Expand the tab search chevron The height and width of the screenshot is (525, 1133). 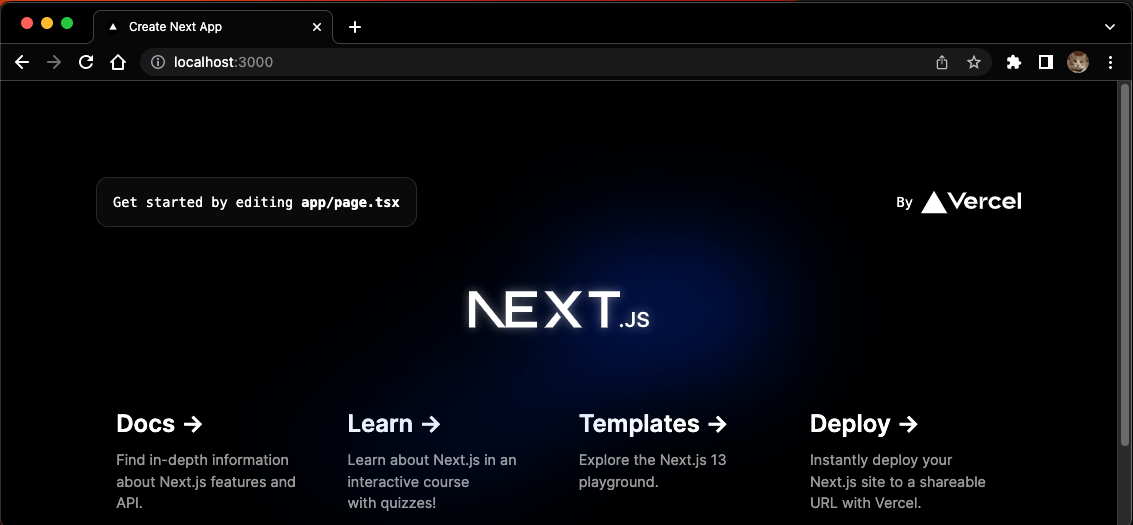[x=1110, y=27]
